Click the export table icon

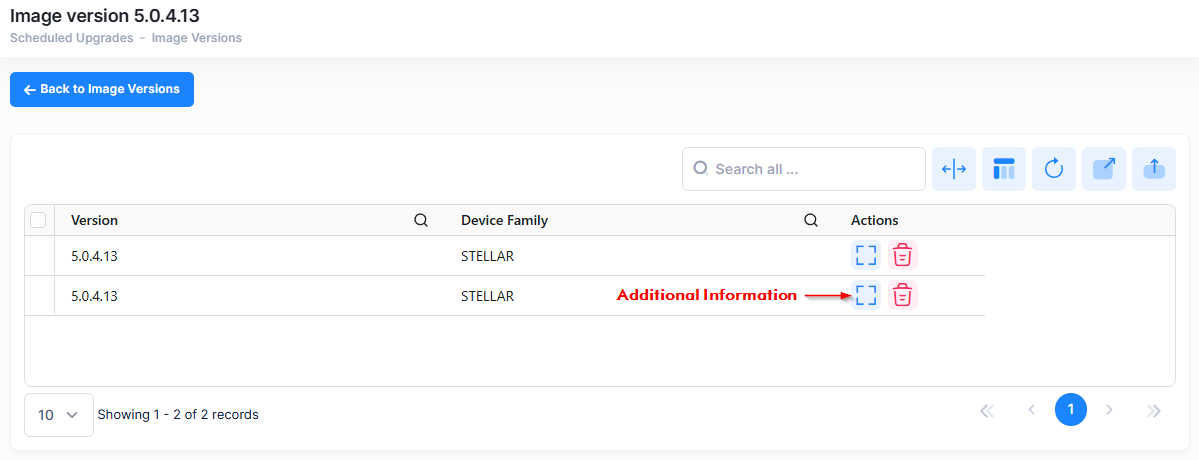tap(1104, 169)
